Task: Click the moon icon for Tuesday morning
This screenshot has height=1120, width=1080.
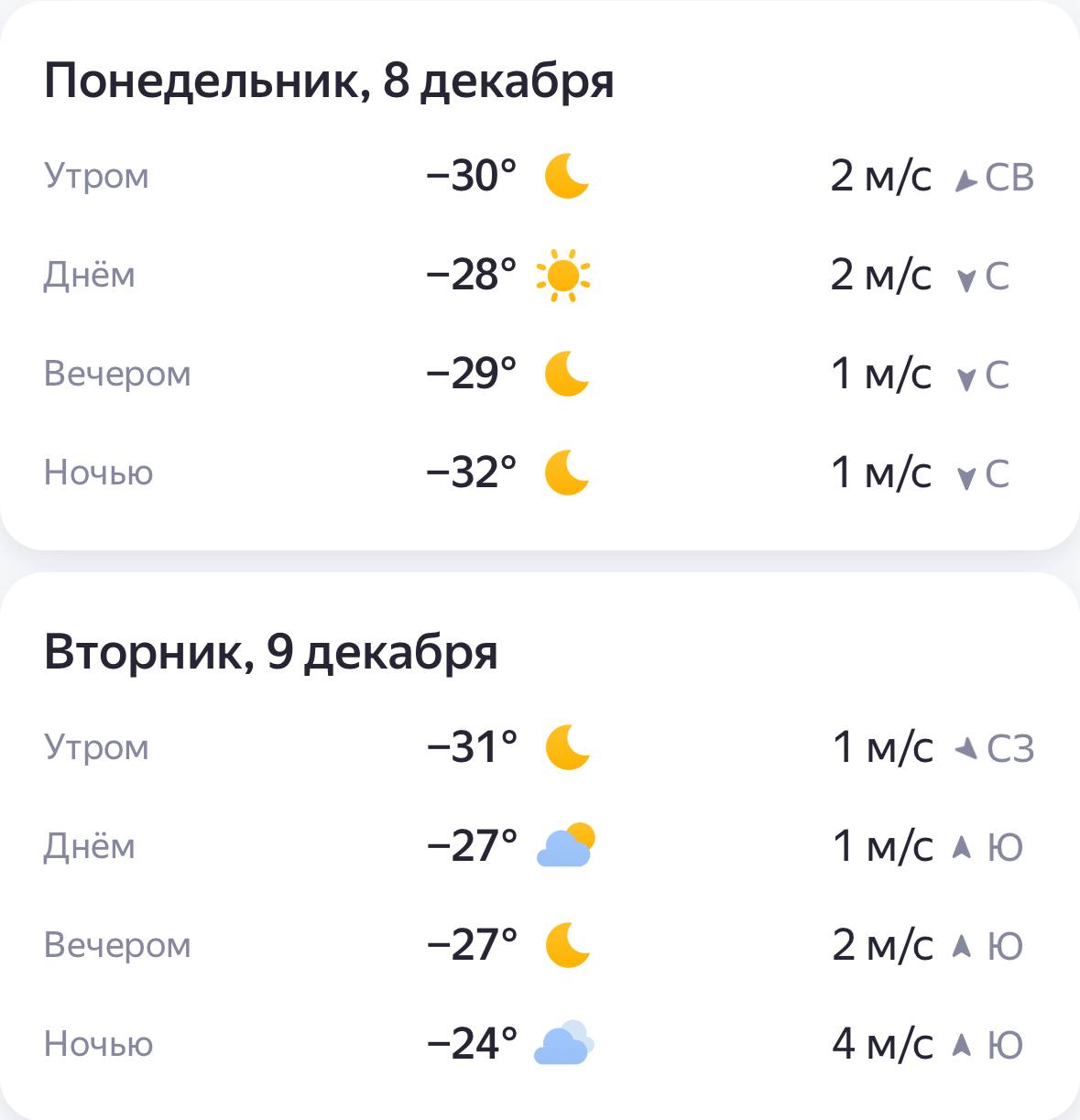Action: pyautogui.click(x=567, y=747)
